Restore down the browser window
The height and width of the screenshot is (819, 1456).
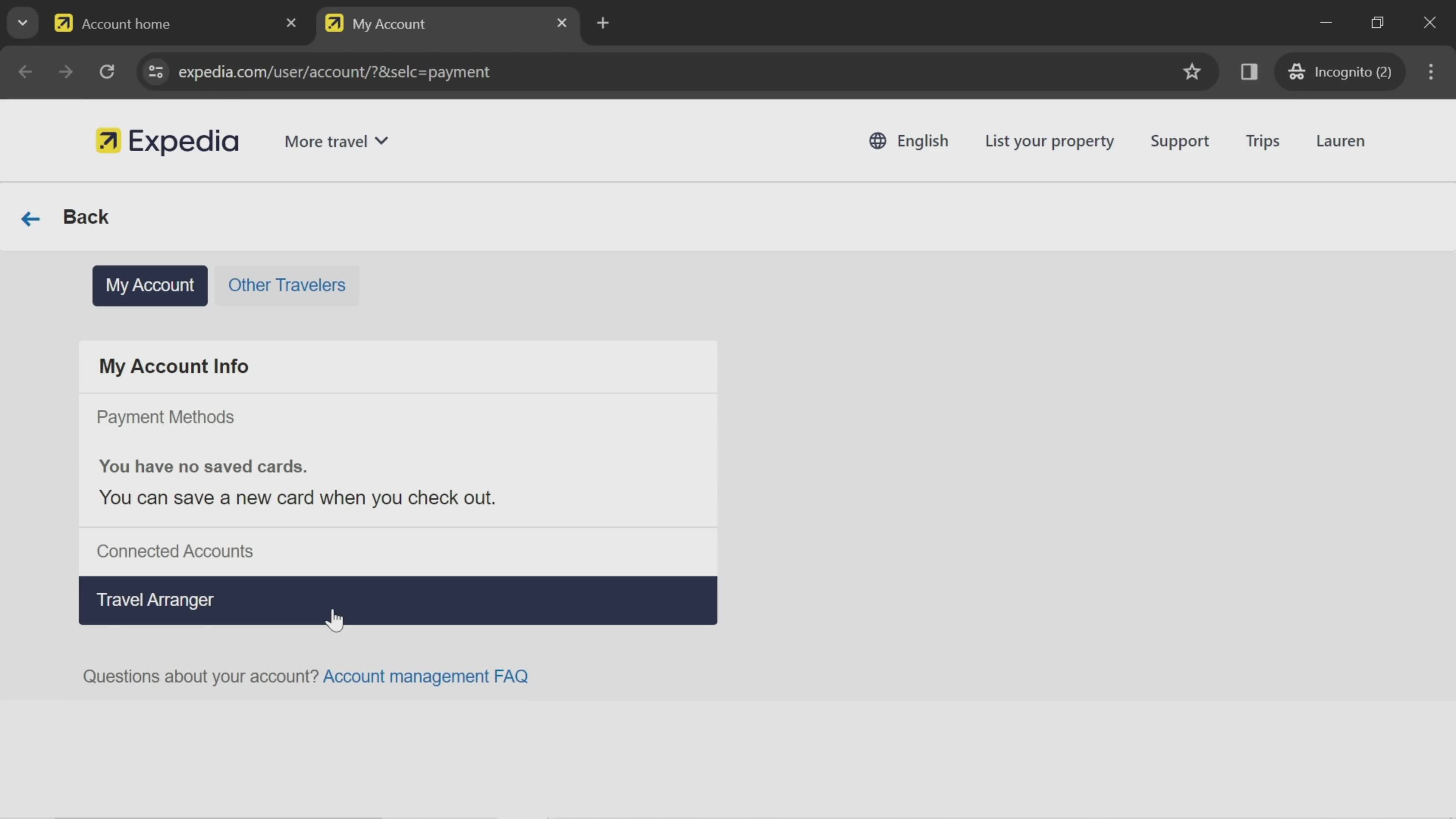coord(1378,23)
